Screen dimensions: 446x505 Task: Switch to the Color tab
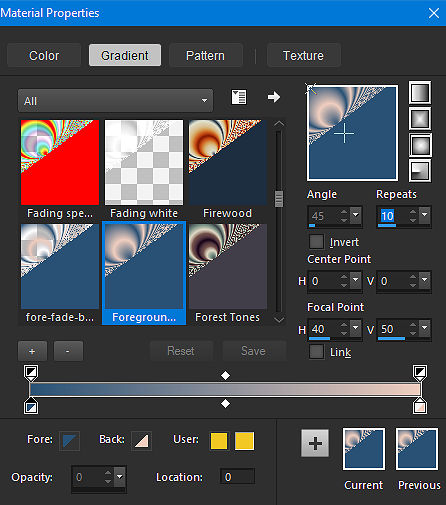click(x=44, y=55)
